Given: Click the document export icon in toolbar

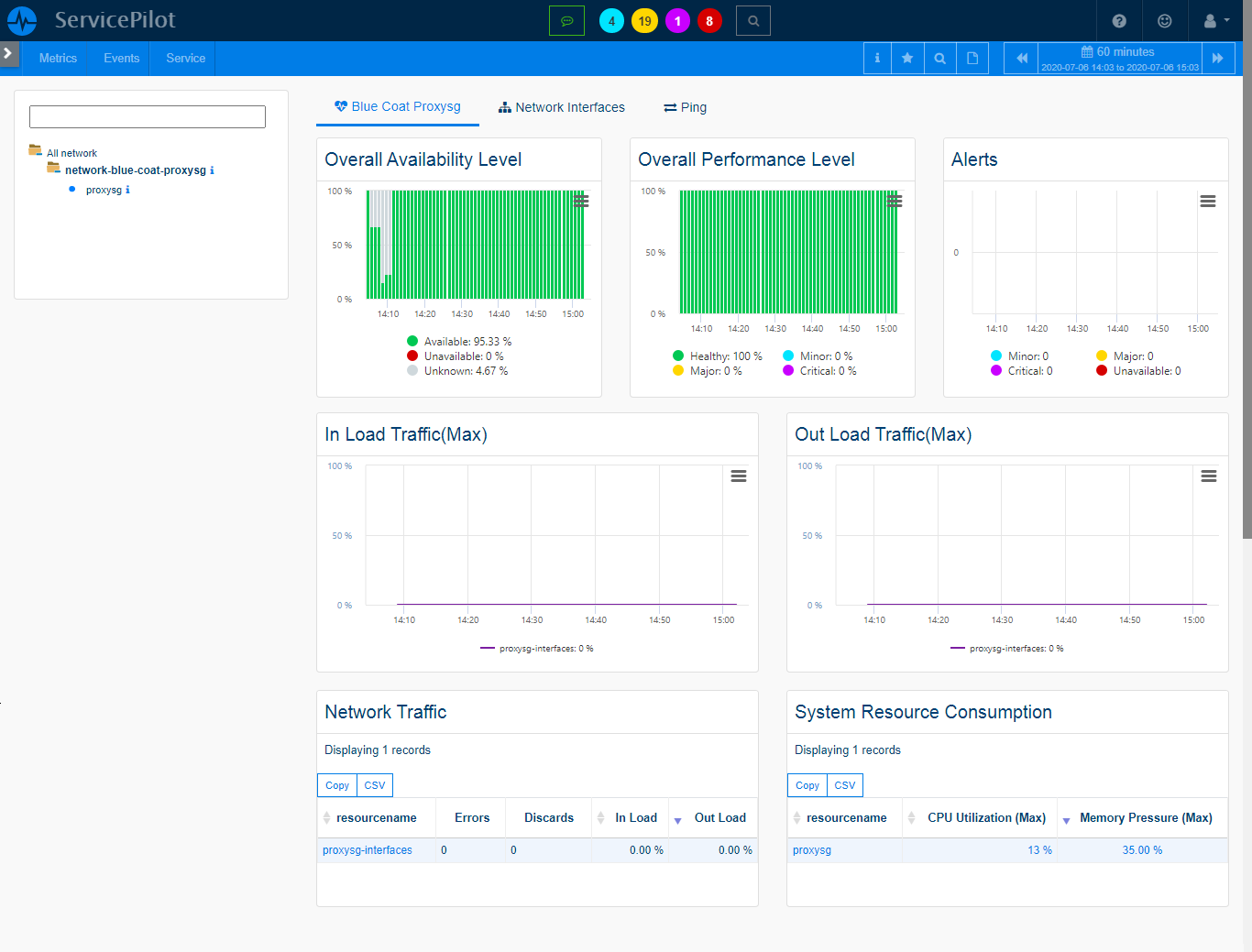Looking at the screenshot, I should tap(972, 59).
